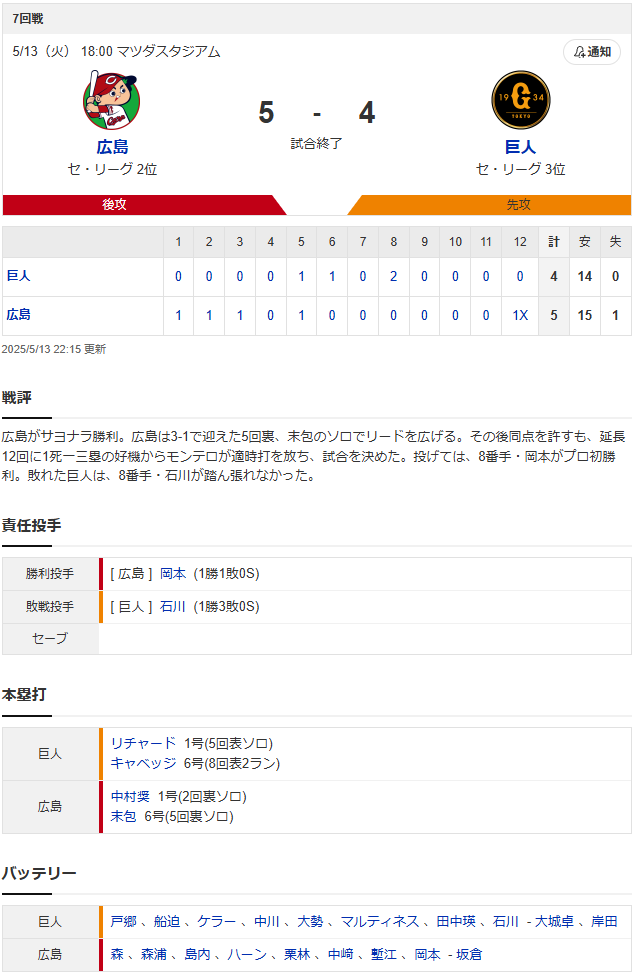Click the 先攻 orange banner

pyautogui.click(x=489, y=204)
